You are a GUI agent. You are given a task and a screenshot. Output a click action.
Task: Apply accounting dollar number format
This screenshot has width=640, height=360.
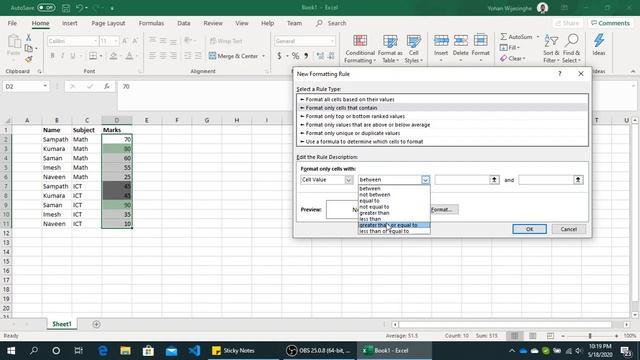click(x=279, y=56)
